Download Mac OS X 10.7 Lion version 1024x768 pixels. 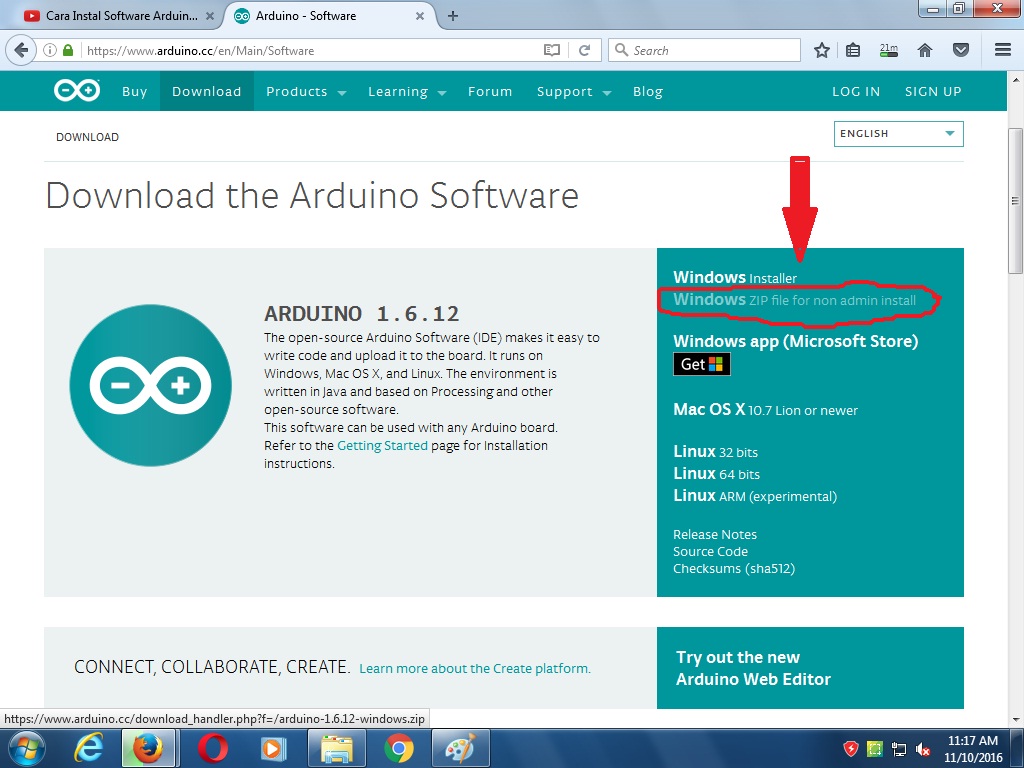coord(765,409)
